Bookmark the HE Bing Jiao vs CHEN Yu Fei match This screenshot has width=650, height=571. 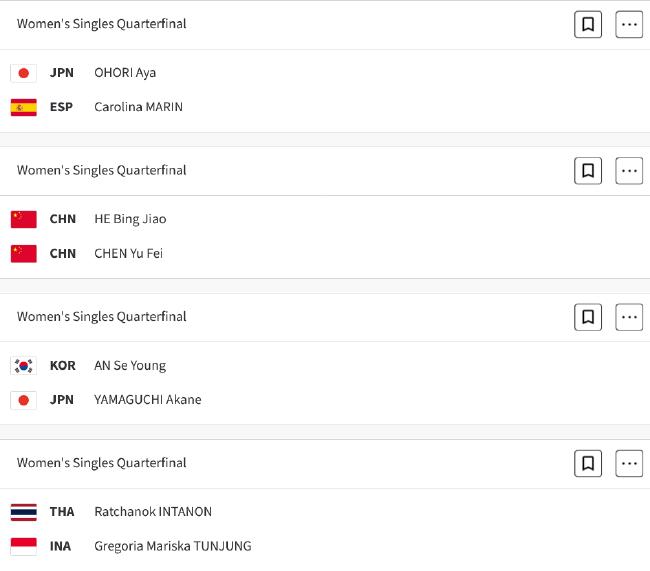(588, 170)
